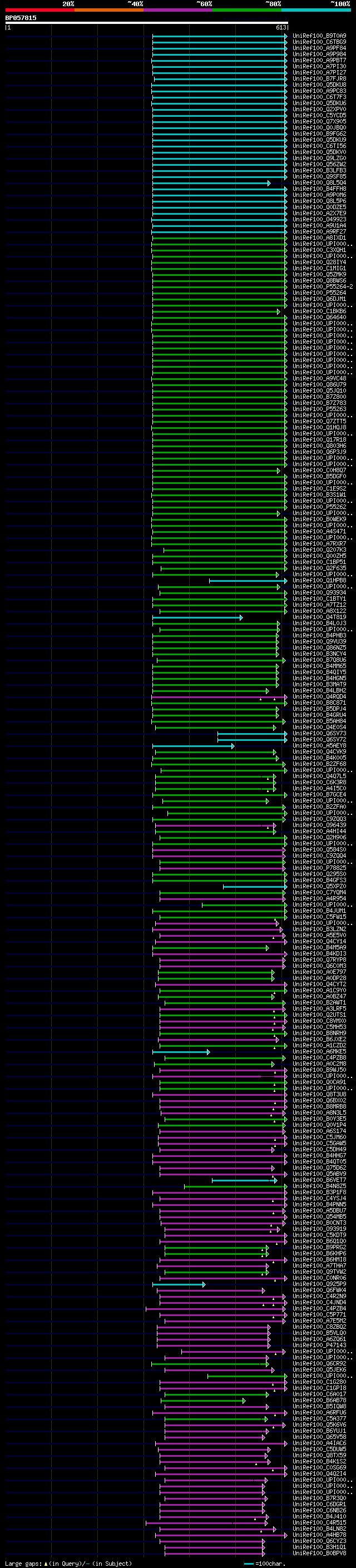Viewport: 356px width, 1568px height.
Task: Select hit UniRef100_A9PF84
Action: coord(319,48)
